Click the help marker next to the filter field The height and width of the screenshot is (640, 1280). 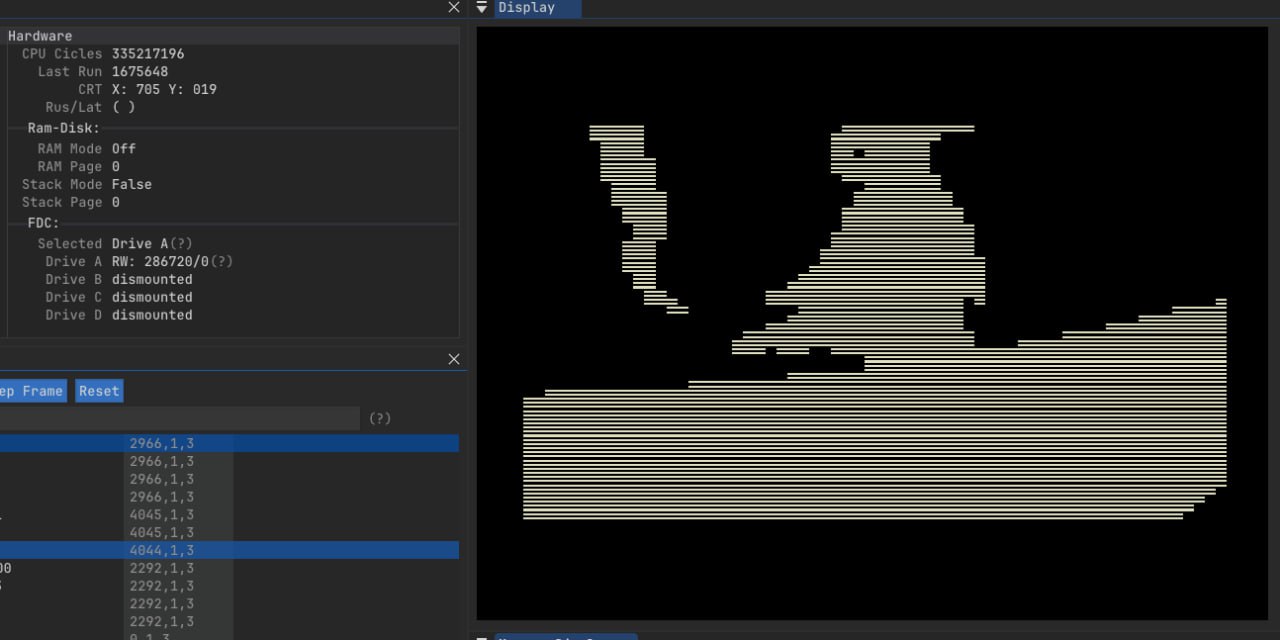380,419
